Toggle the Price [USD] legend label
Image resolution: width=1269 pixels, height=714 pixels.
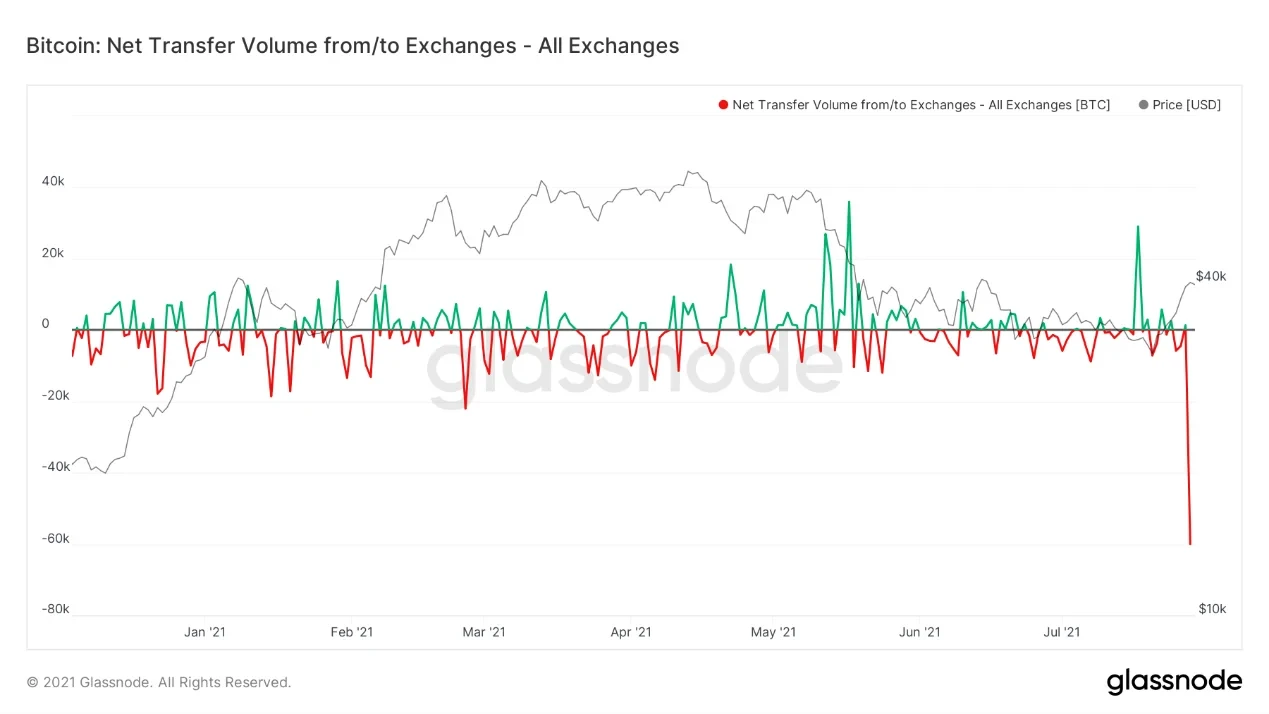pyautogui.click(x=1186, y=105)
